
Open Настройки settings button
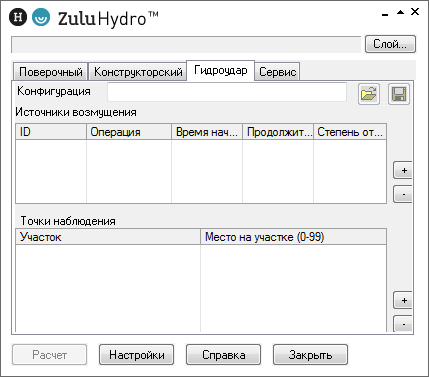click(x=137, y=355)
